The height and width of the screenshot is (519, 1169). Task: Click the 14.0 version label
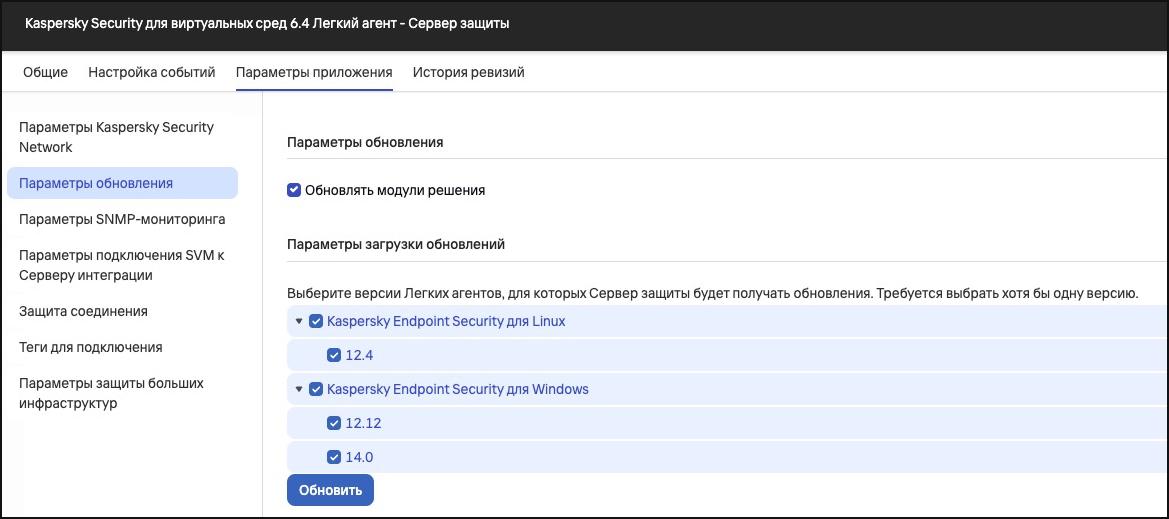pos(359,457)
